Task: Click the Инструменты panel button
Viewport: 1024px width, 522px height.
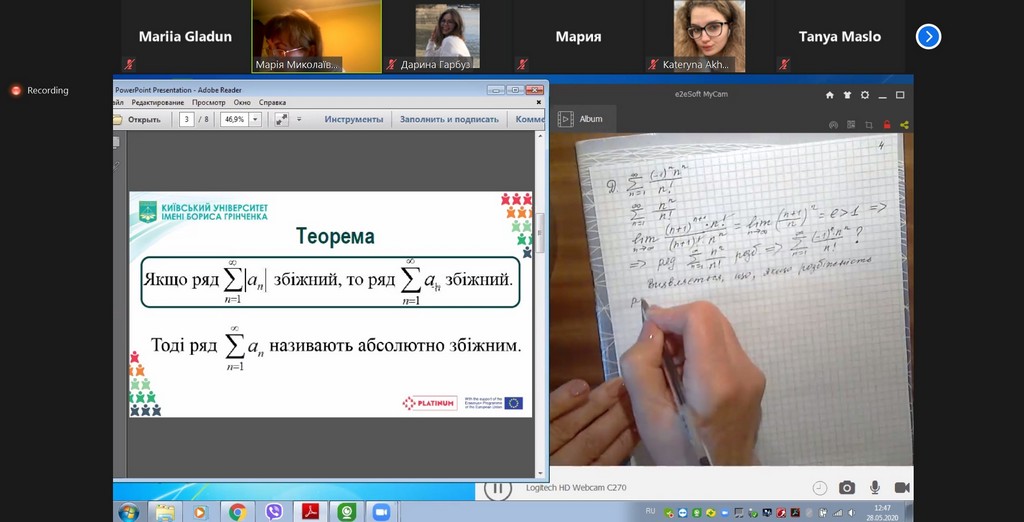Action: point(353,119)
